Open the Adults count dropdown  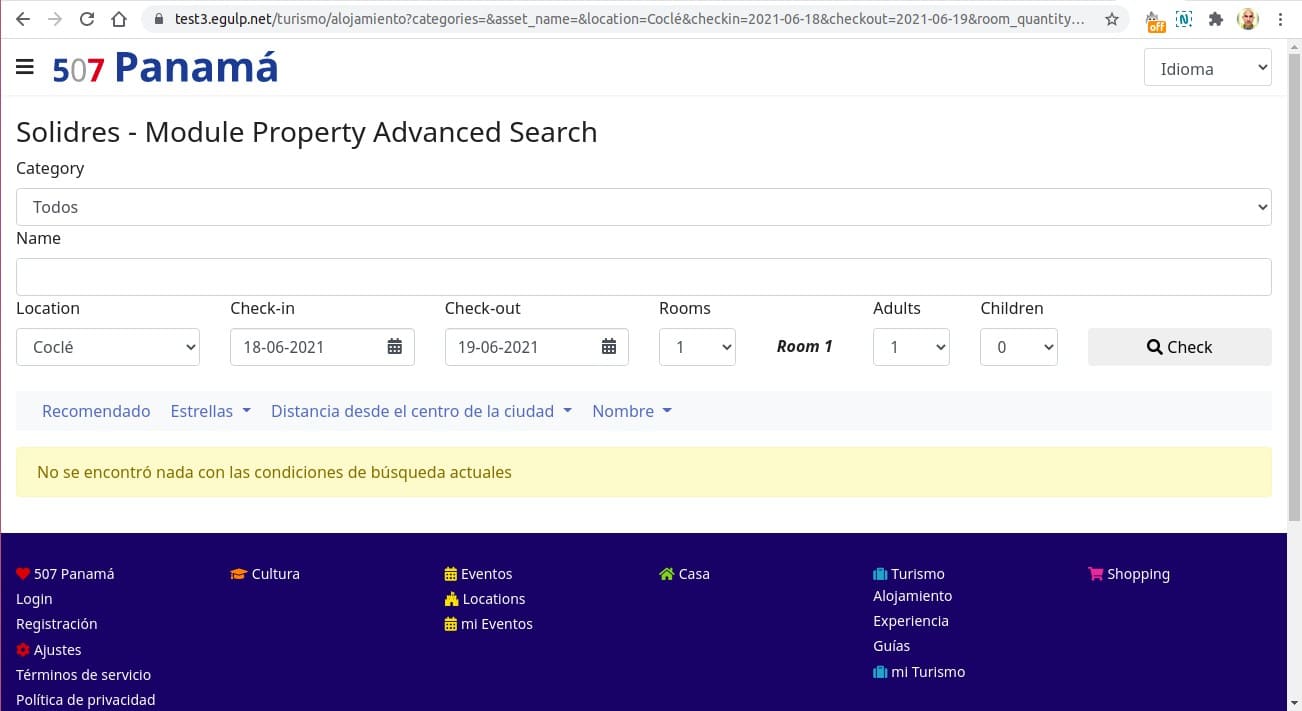click(x=911, y=347)
